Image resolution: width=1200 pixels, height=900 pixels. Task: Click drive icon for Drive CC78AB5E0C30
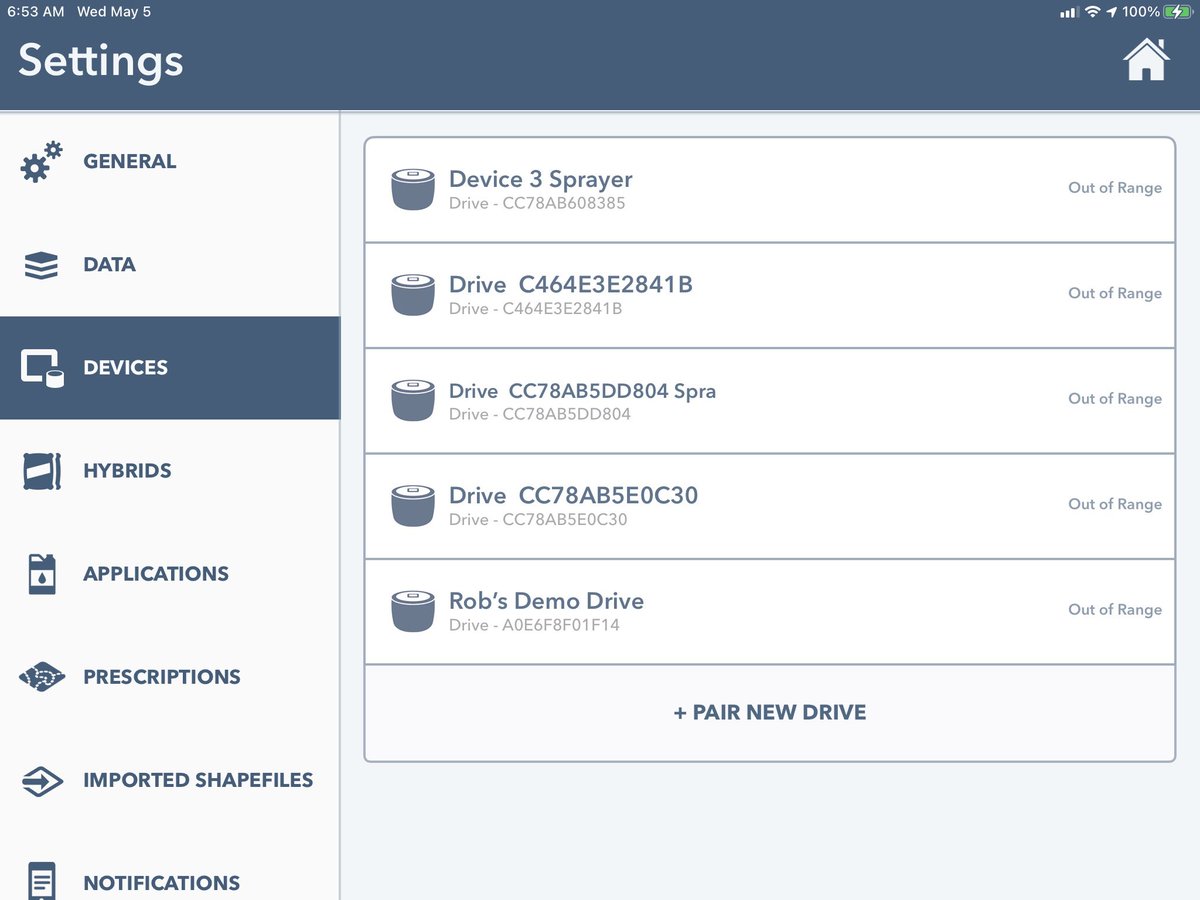point(413,506)
